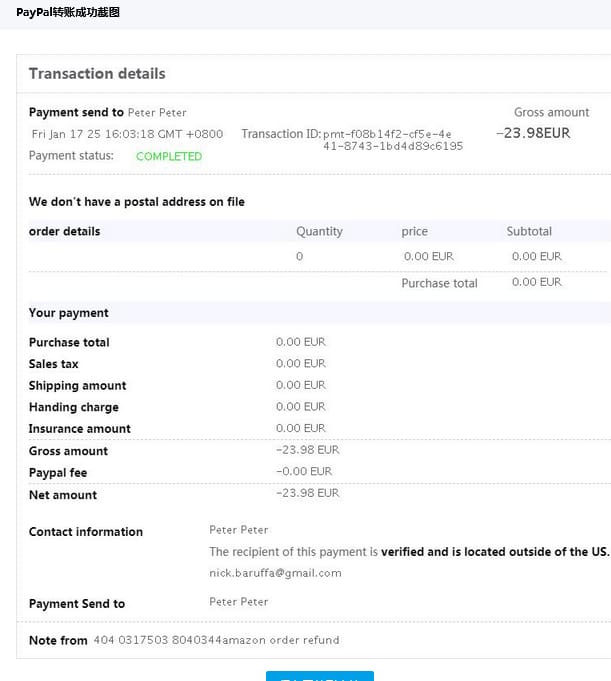Click the Insurance amount row label
Viewport: 611px width, 681px height.
(80, 429)
